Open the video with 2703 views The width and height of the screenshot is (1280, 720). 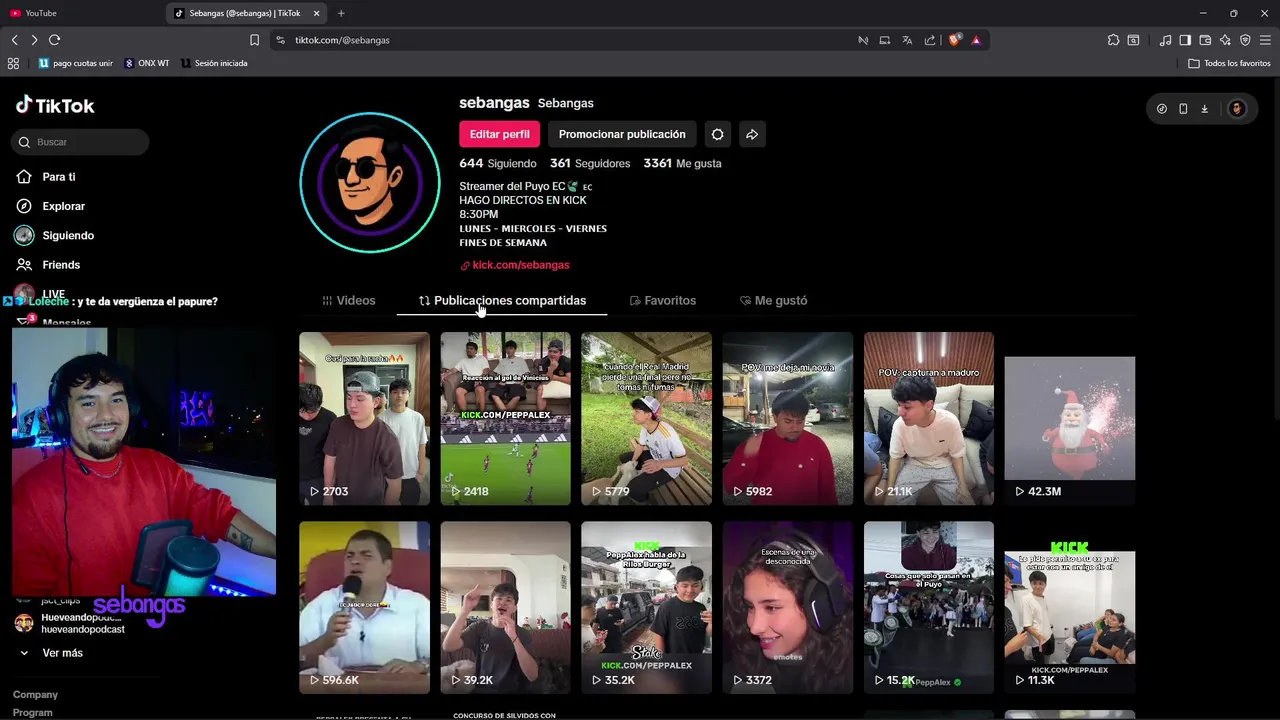coord(364,418)
